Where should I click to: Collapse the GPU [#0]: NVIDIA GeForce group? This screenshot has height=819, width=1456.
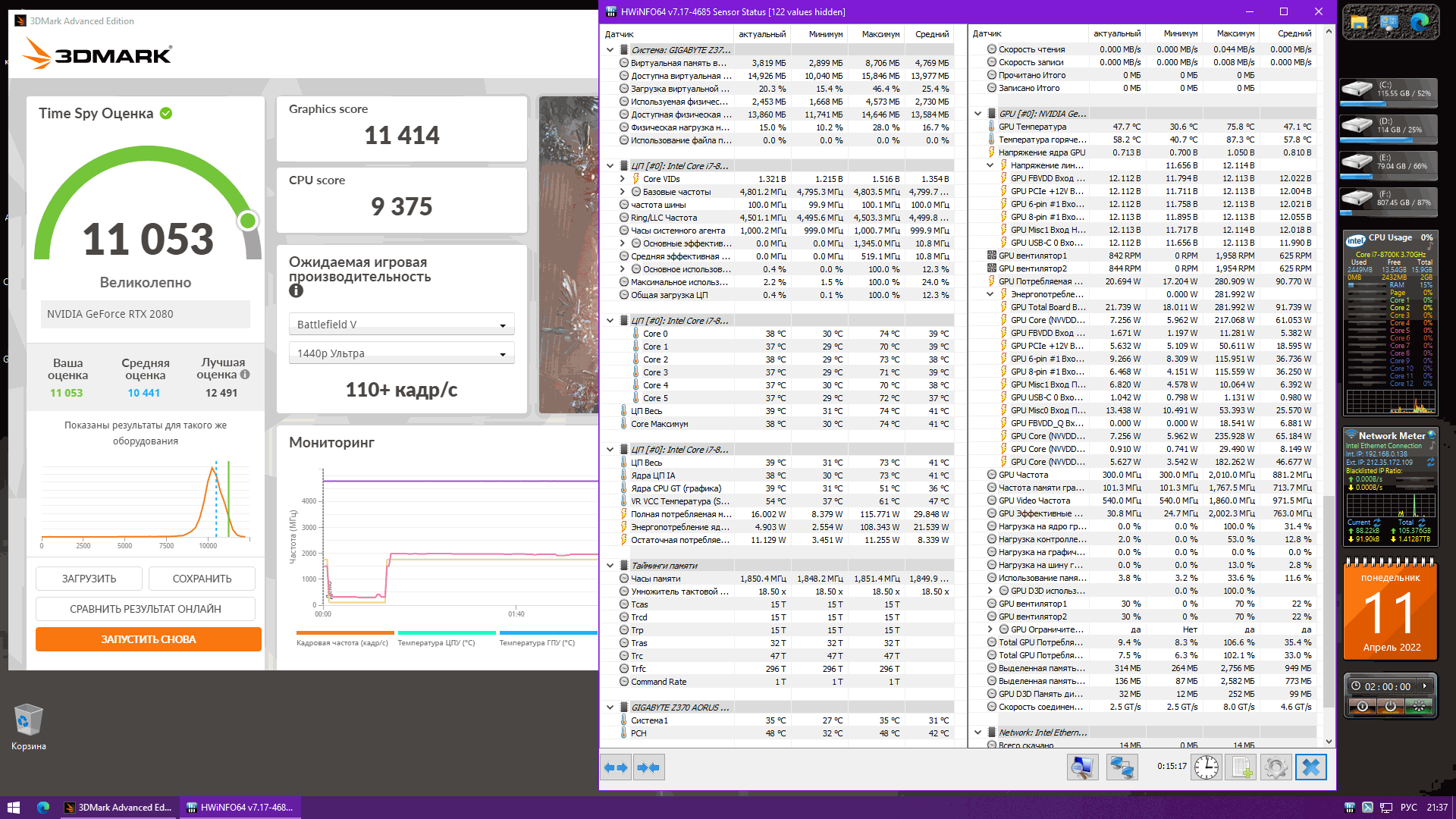coord(977,114)
